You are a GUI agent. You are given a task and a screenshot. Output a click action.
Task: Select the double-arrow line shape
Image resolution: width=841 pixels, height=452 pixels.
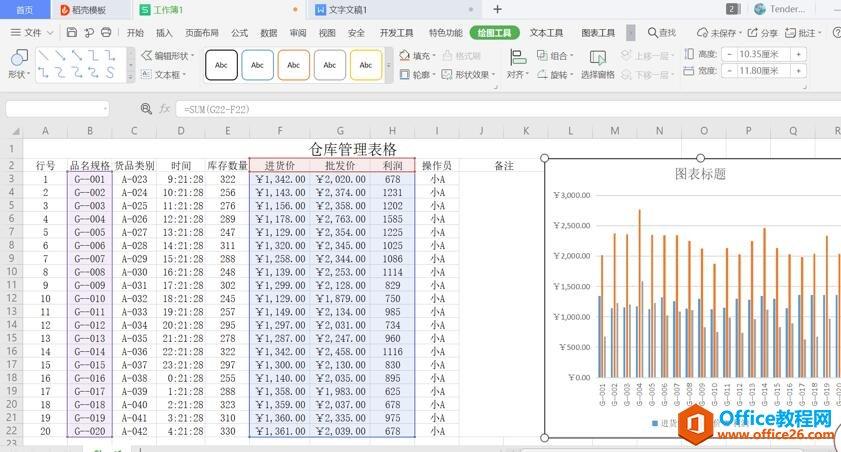[77, 56]
